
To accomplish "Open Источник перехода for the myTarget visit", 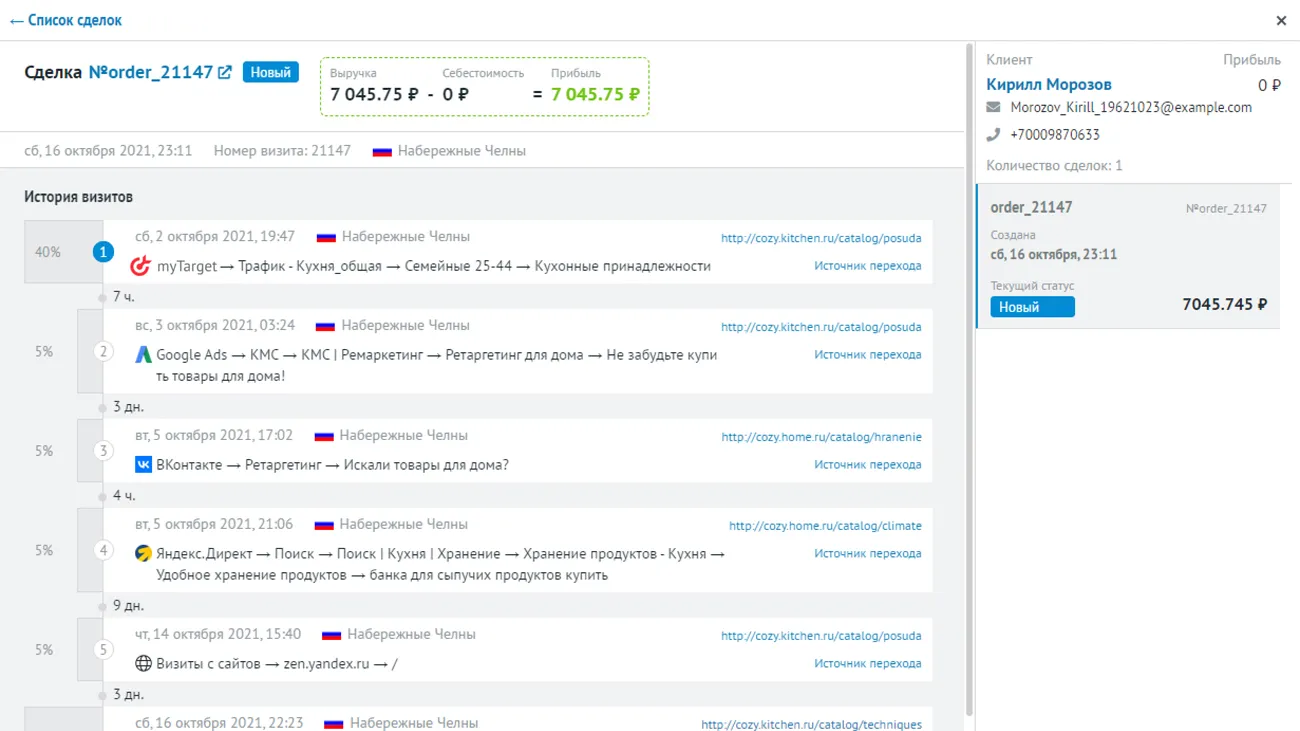I will point(867,266).
